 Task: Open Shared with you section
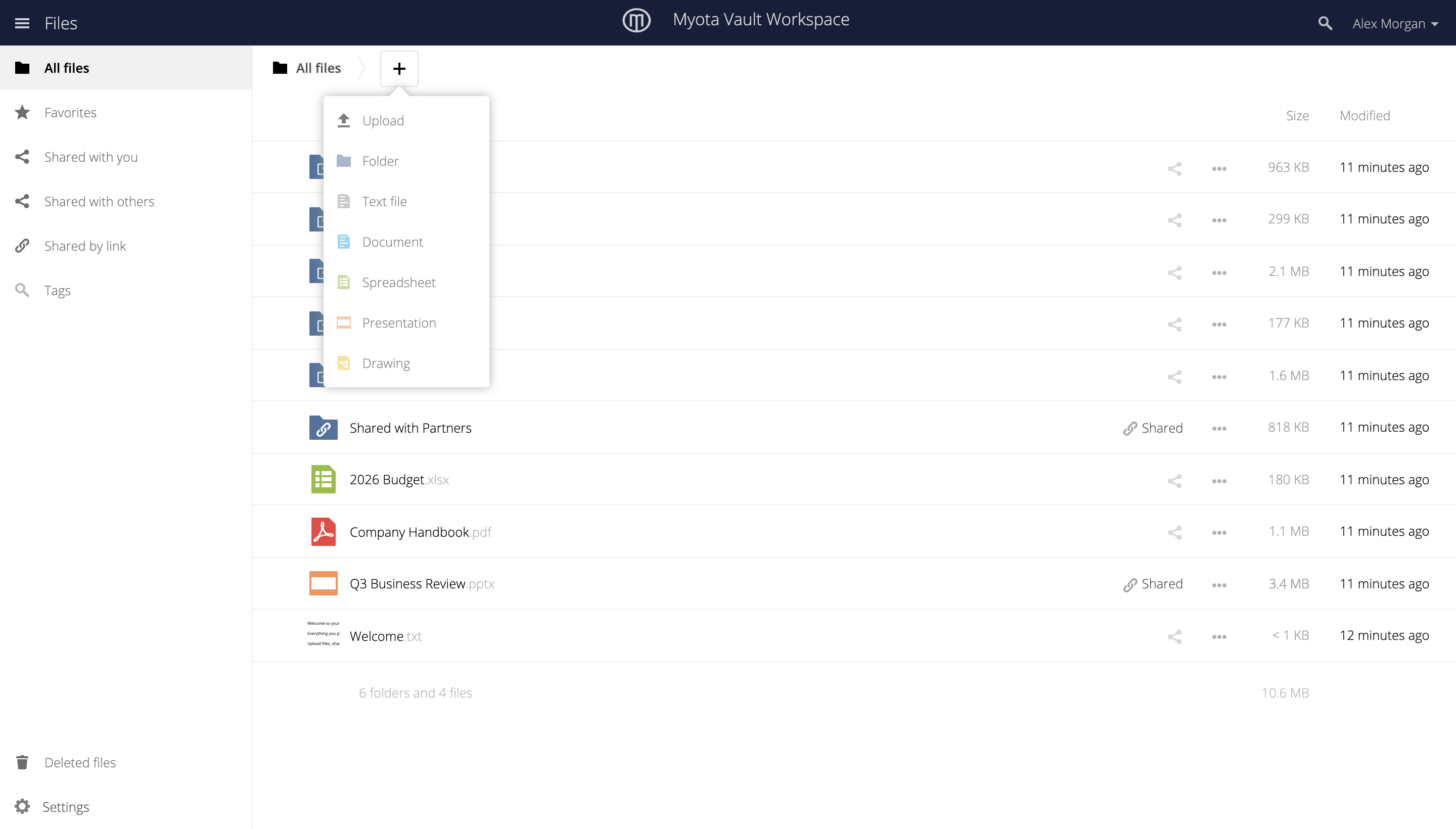[126, 157]
